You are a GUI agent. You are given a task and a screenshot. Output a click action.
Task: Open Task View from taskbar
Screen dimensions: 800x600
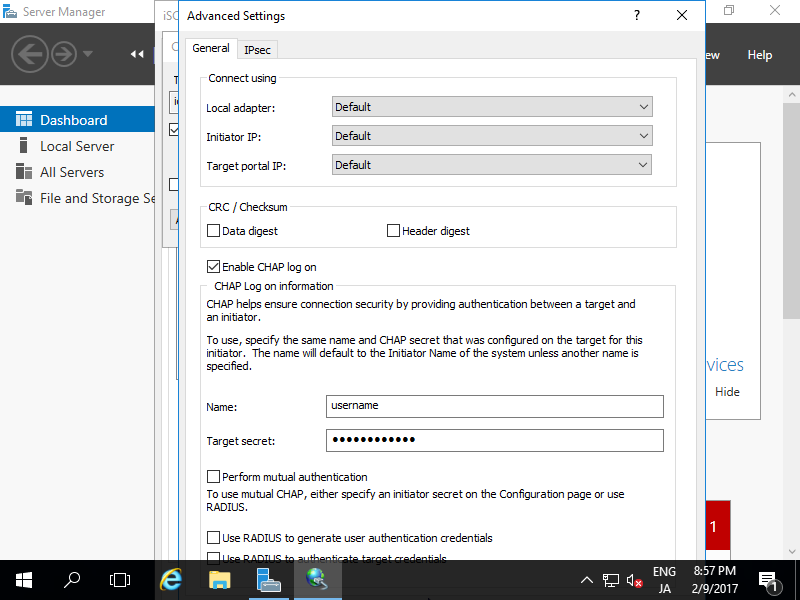click(119, 580)
